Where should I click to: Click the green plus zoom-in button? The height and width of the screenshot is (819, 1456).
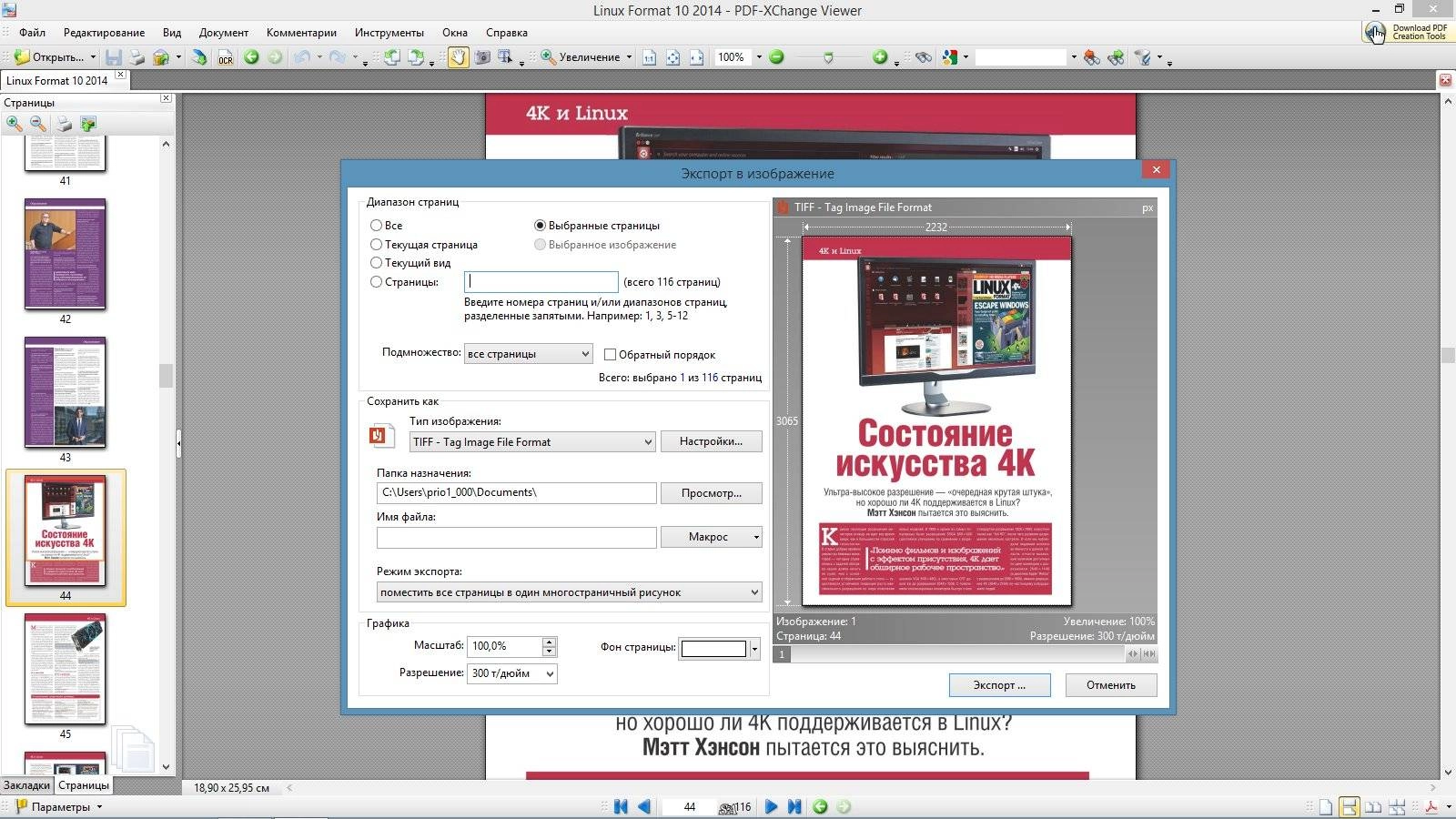(880, 57)
